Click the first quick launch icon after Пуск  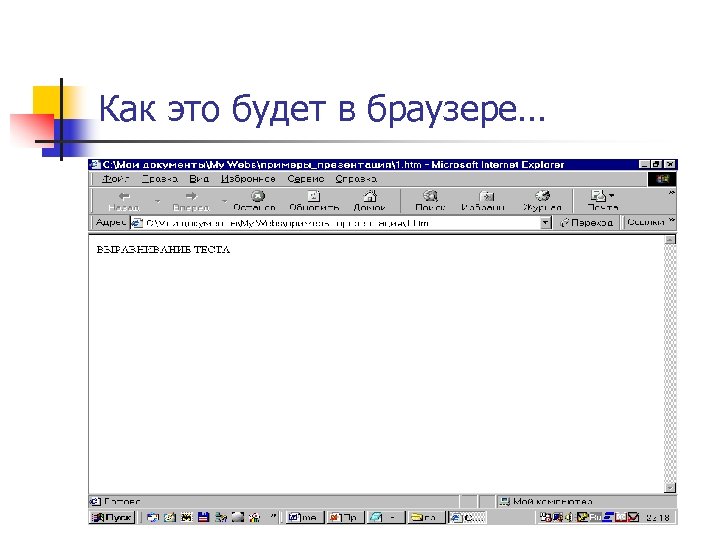click(152, 518)
